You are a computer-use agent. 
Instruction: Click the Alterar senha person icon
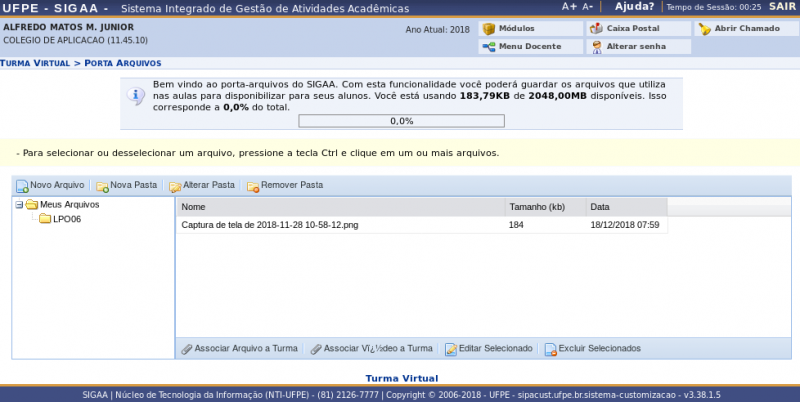(x=596, y=47)
